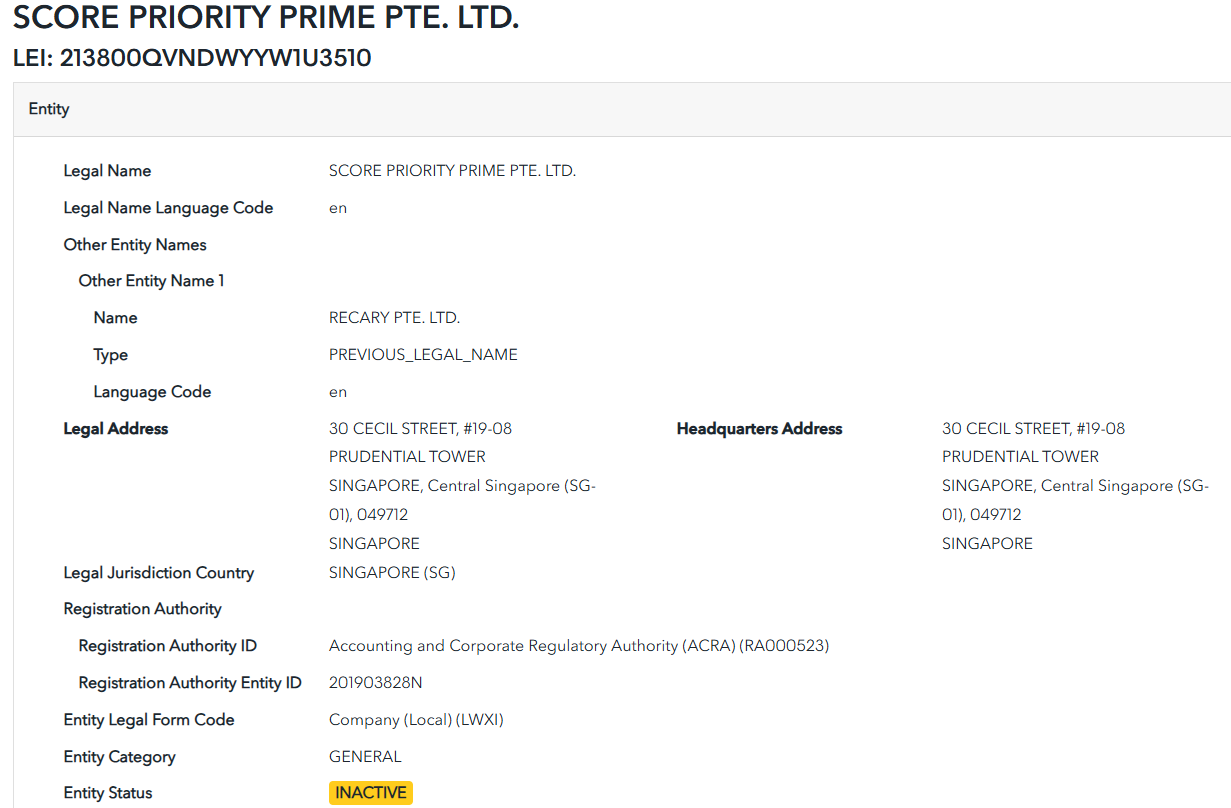Click the LEI code 213800QVNDWYYW1U3510 heading

pos(192,58)
